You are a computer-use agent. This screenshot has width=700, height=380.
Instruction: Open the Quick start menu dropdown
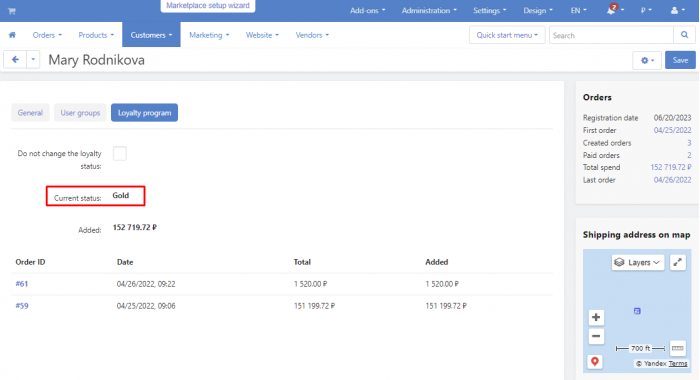tap(507, 35)
